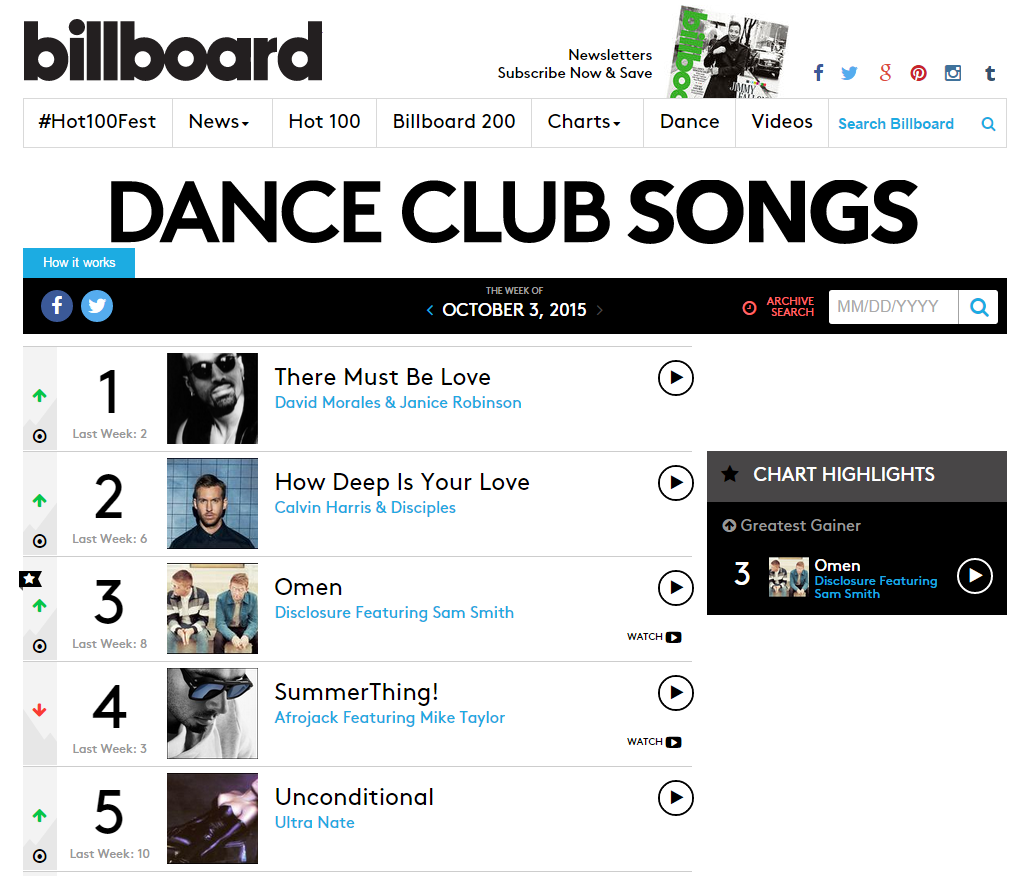Open the Hot 100 nav item

coord(324,122)
